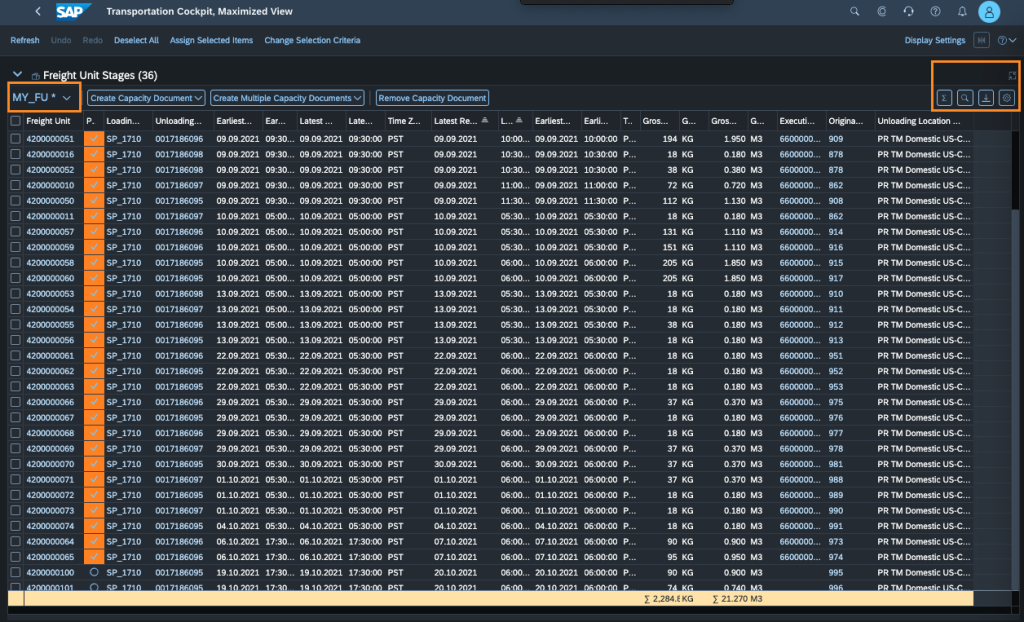Viewport: 1024px width, 622px height.
Task: Open unloading location link 0017186098 for 4200000016
Action: [179, 154]
